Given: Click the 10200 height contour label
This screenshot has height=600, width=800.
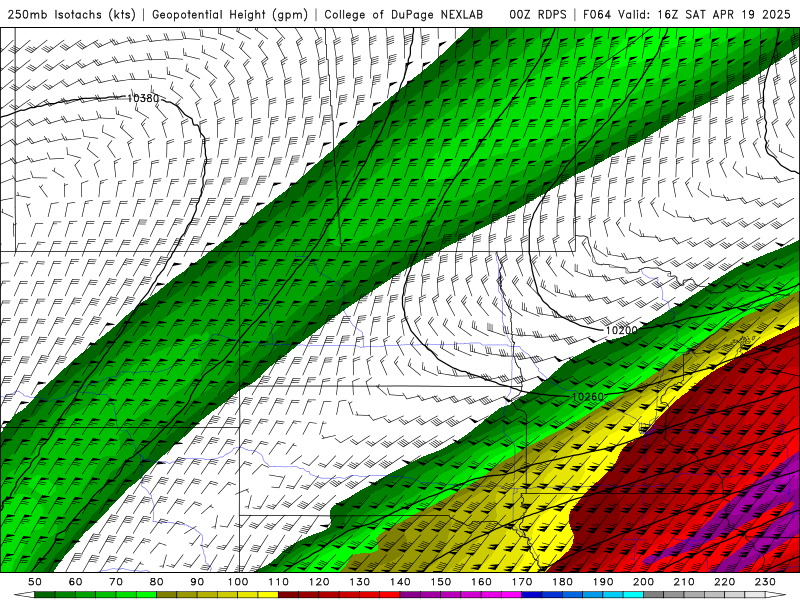Looking at the screenshot, I should 621,330.
